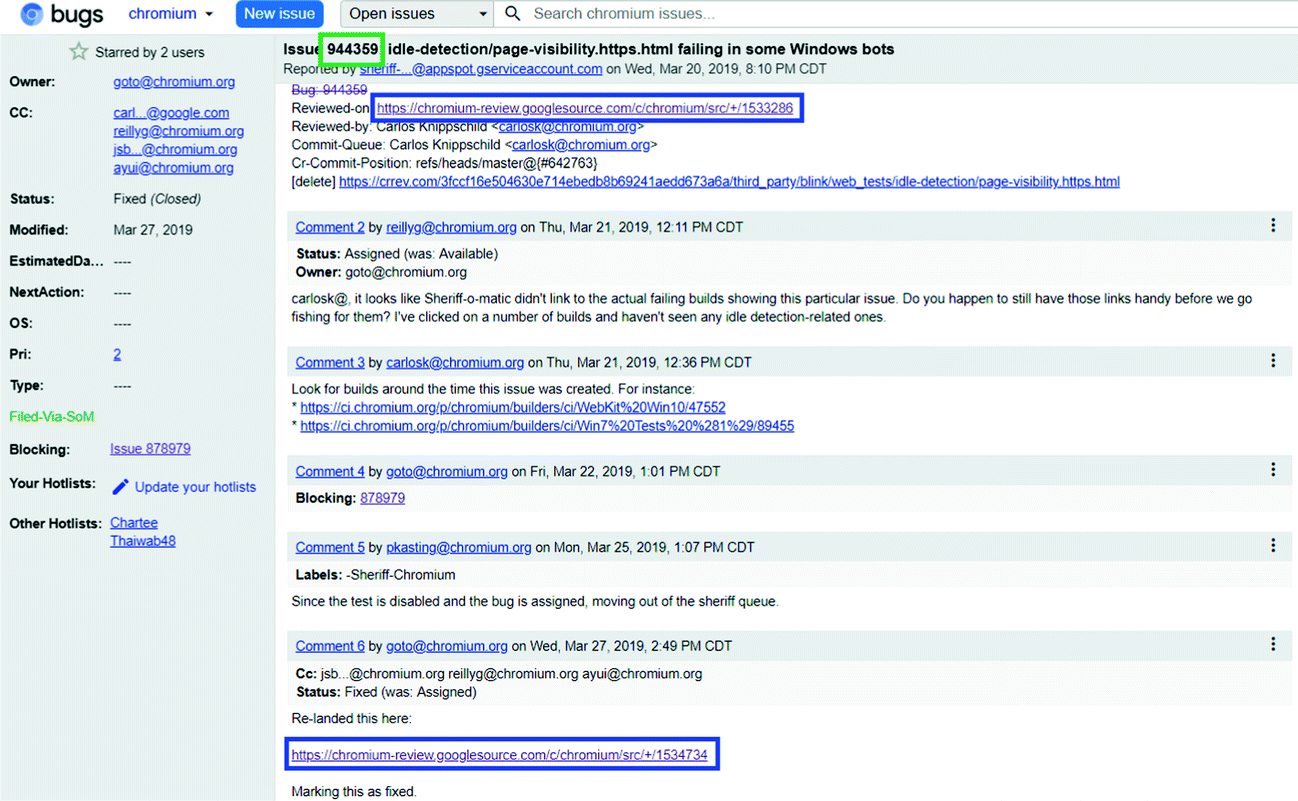Click the Status: Fixed (was: Assigned) line
The width and height of the screenshot is (1298, 801).
coord(387,692)
